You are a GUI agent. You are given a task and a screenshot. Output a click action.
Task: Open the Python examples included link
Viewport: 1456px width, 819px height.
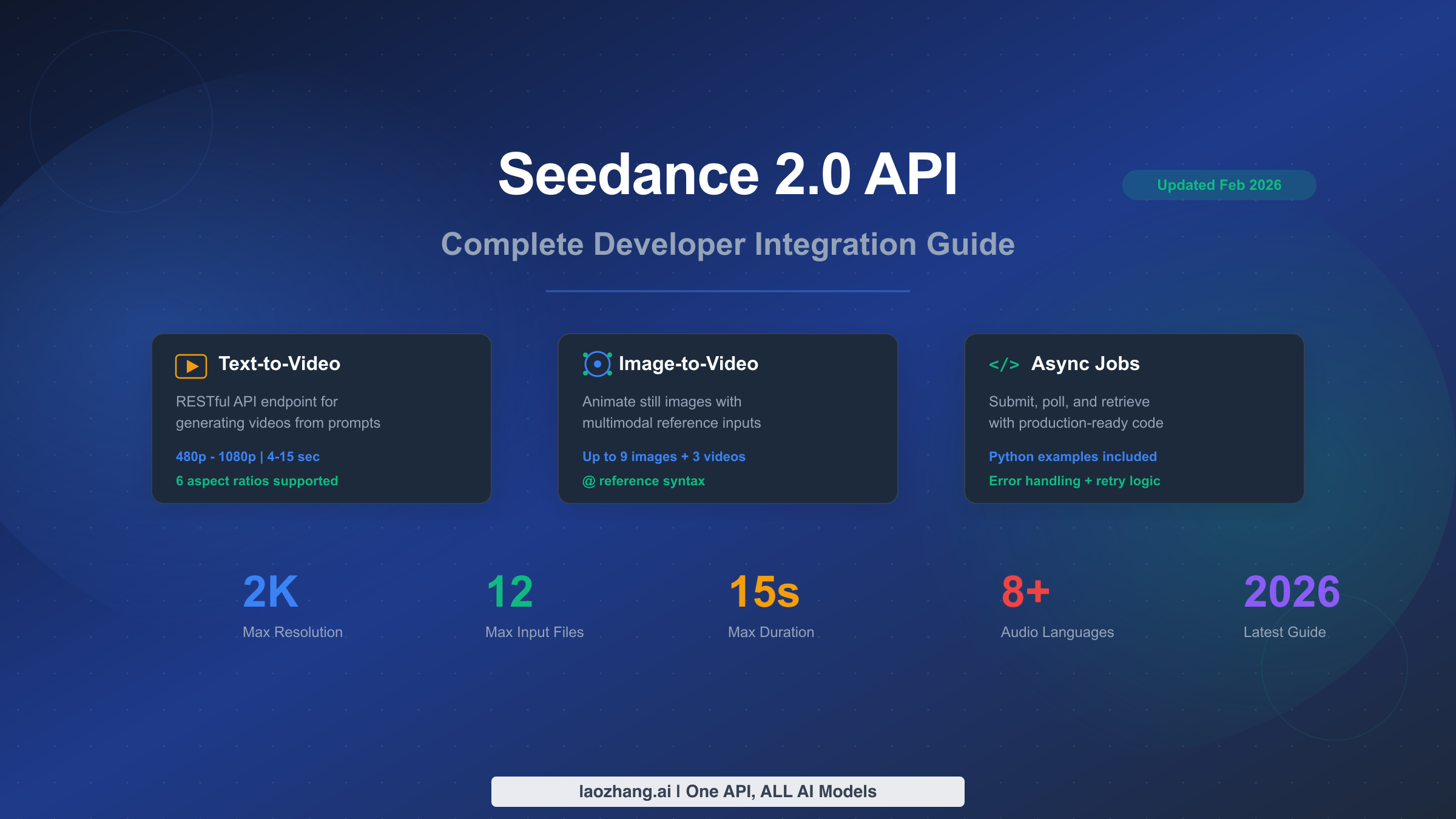pos(1073,456)
